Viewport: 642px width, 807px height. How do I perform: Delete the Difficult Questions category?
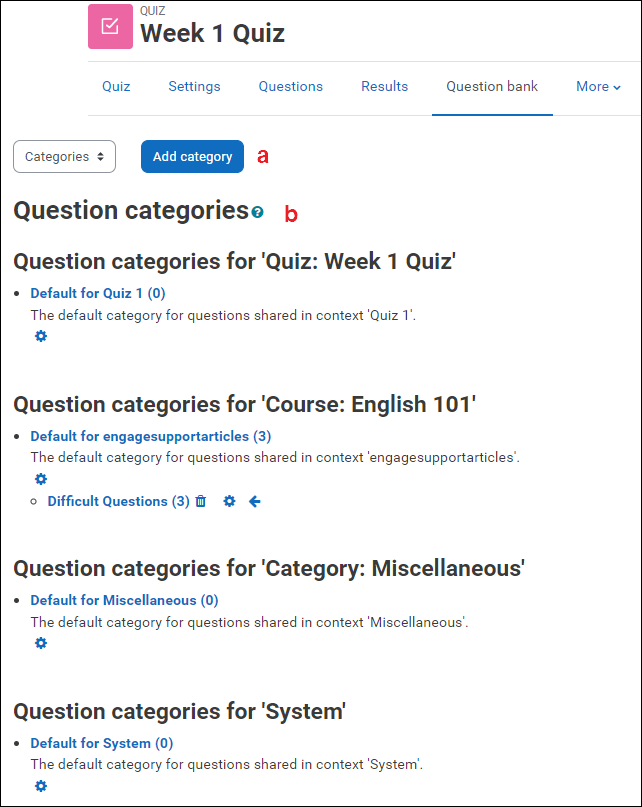pyautogui.click(x=200, y=501)
